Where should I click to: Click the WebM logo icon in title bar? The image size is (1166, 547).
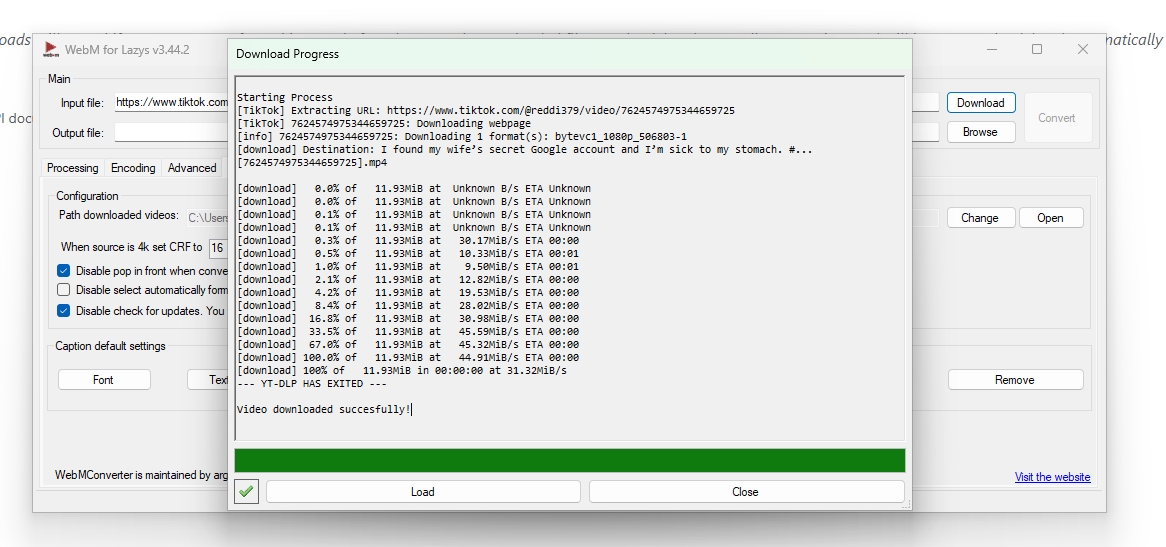click(51, 50)
